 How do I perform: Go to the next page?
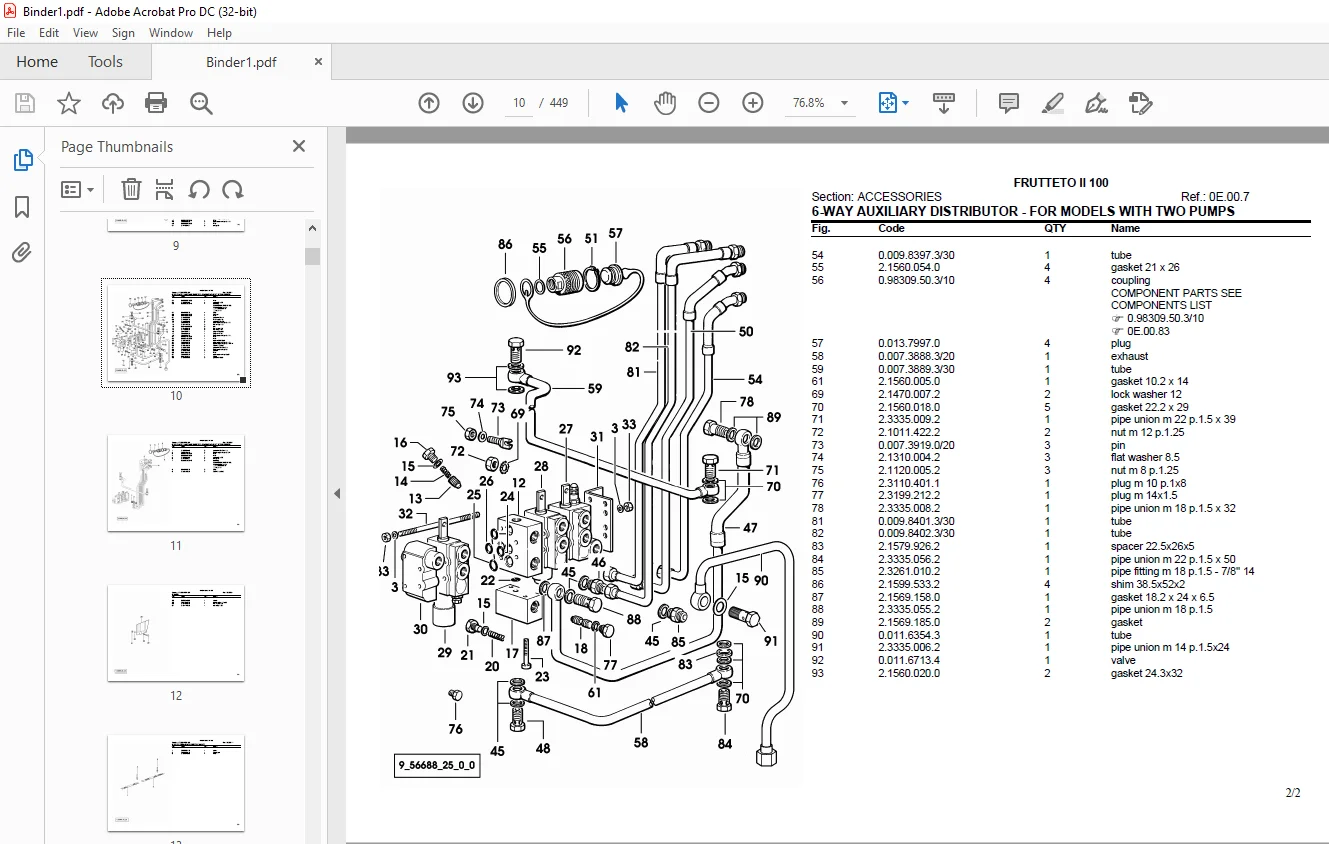(x=473, y=103)
